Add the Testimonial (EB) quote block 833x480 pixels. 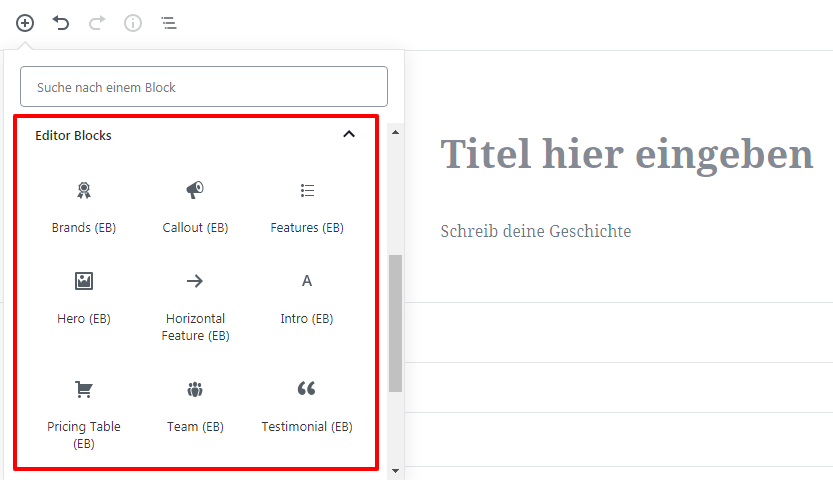[x=307, y=406]
